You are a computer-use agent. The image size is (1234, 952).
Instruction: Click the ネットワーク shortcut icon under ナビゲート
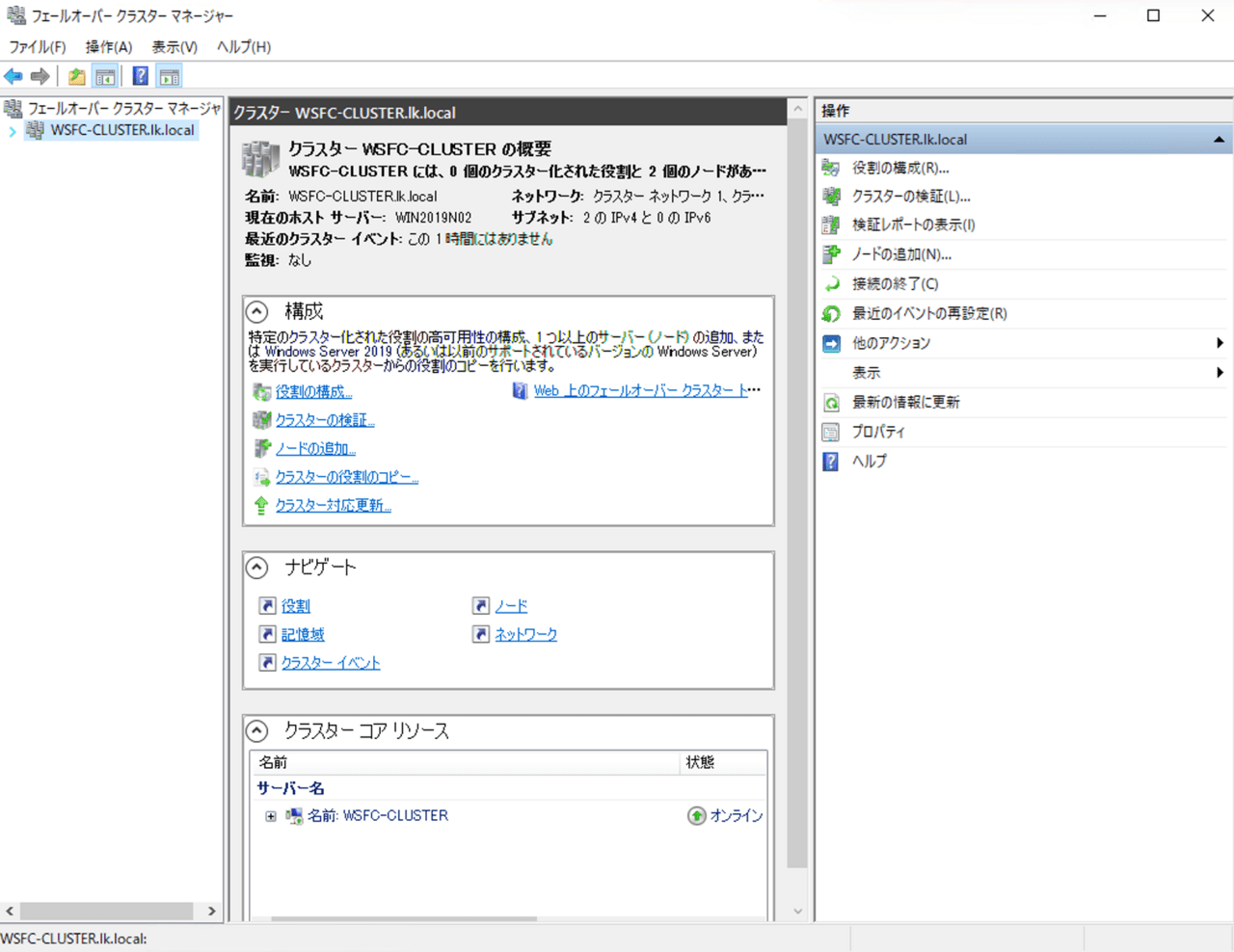click(x=480, y=634)
